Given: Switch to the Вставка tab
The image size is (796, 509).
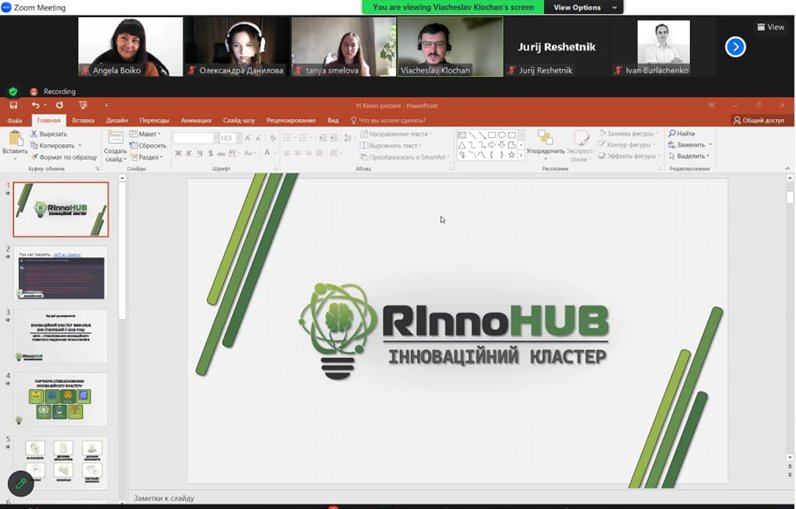Looking at the screenshot, I should coord(83,120).
